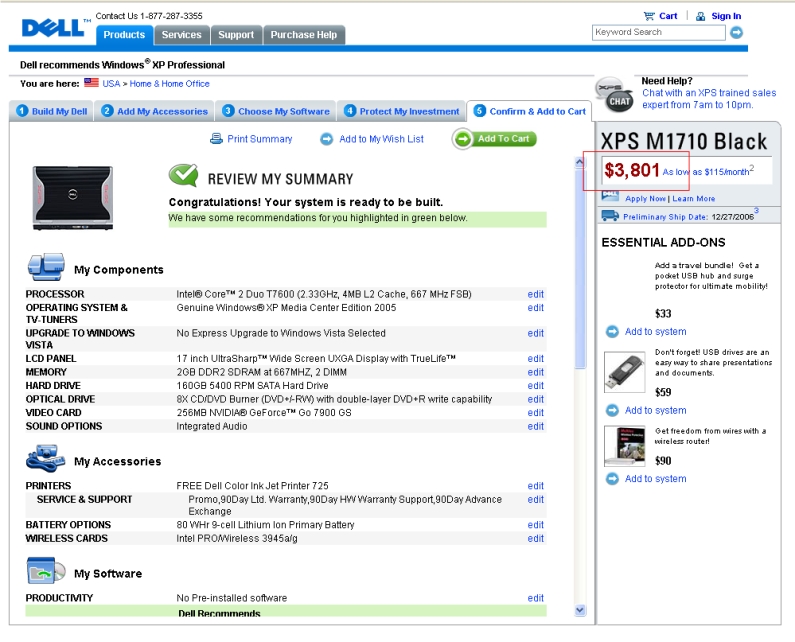Go to step 3 Choose My Software
Viewport: 795px width, 642px height.
coord(276,111)
